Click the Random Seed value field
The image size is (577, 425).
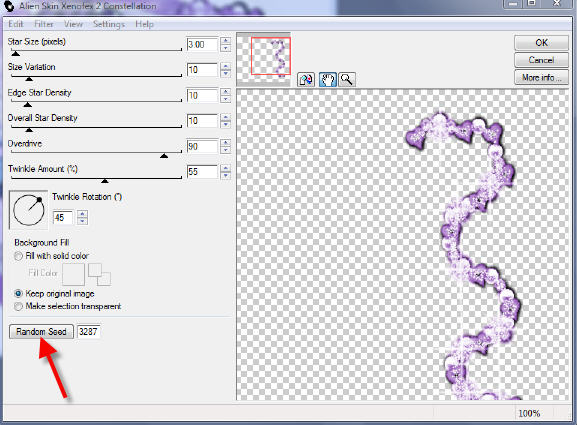[88, 332]
